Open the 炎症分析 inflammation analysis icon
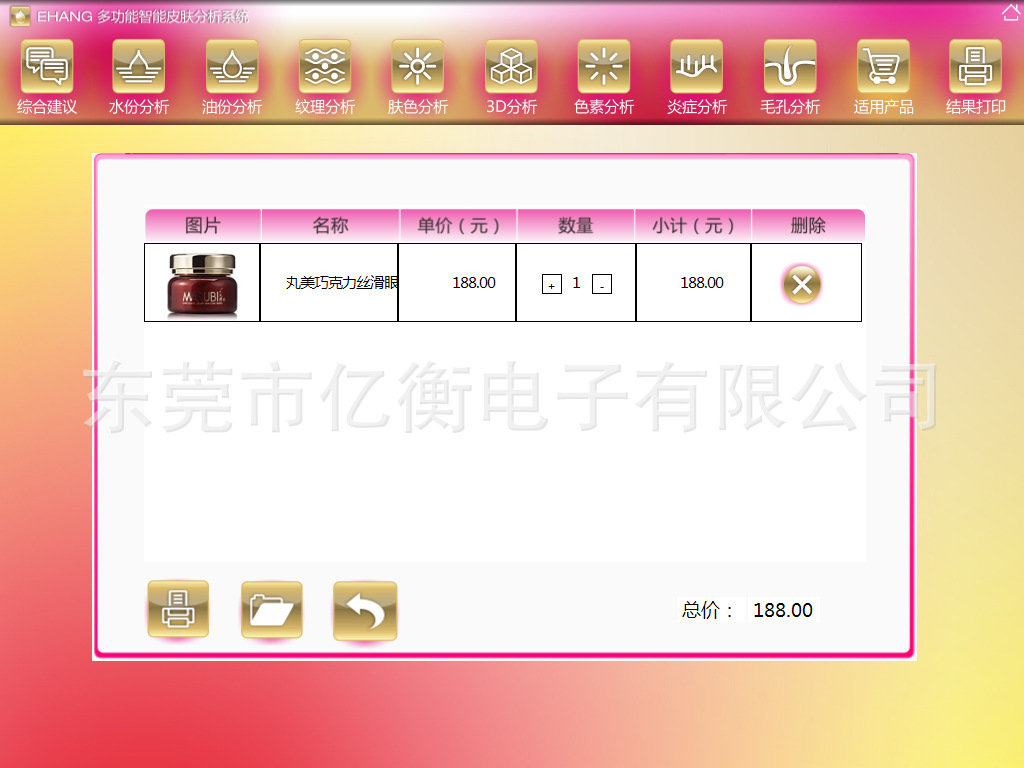 [x=697, y=67]
